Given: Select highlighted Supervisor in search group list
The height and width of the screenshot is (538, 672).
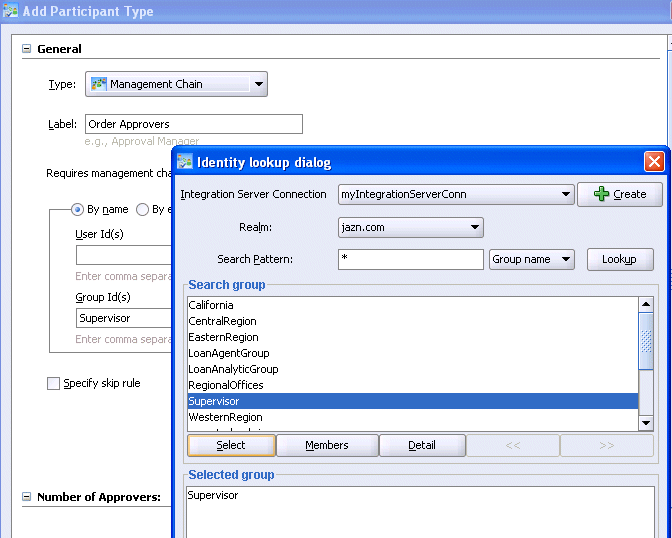Looking at the screenshot, I should pos(413,401).
